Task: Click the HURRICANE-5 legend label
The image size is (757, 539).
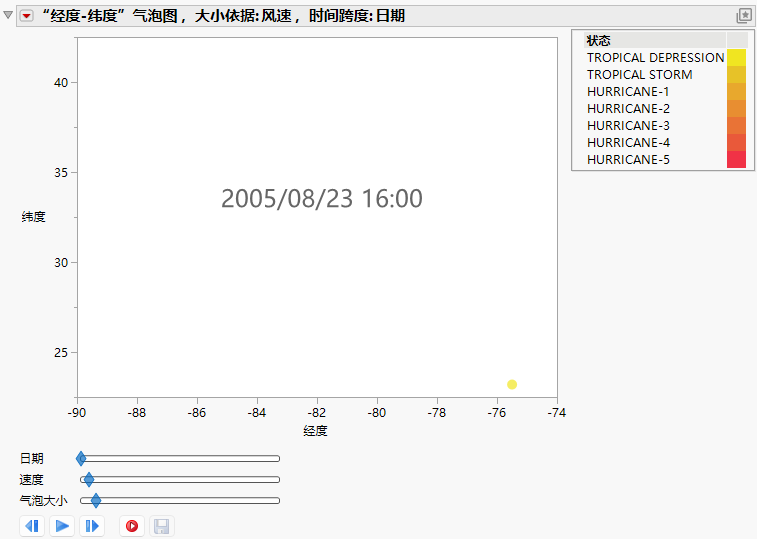Action: (x=628, y=159)
